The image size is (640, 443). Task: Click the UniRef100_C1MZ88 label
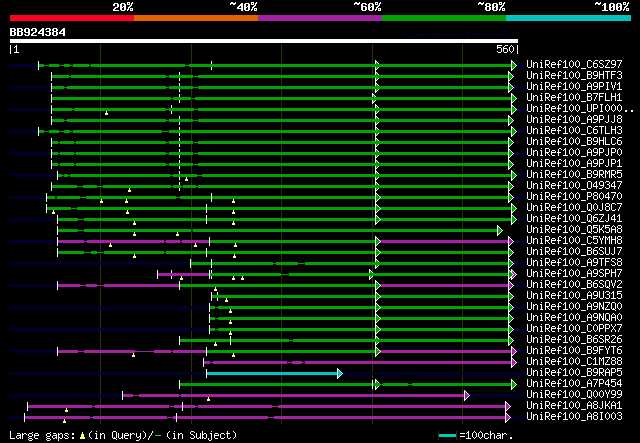(x=574, y=362)
